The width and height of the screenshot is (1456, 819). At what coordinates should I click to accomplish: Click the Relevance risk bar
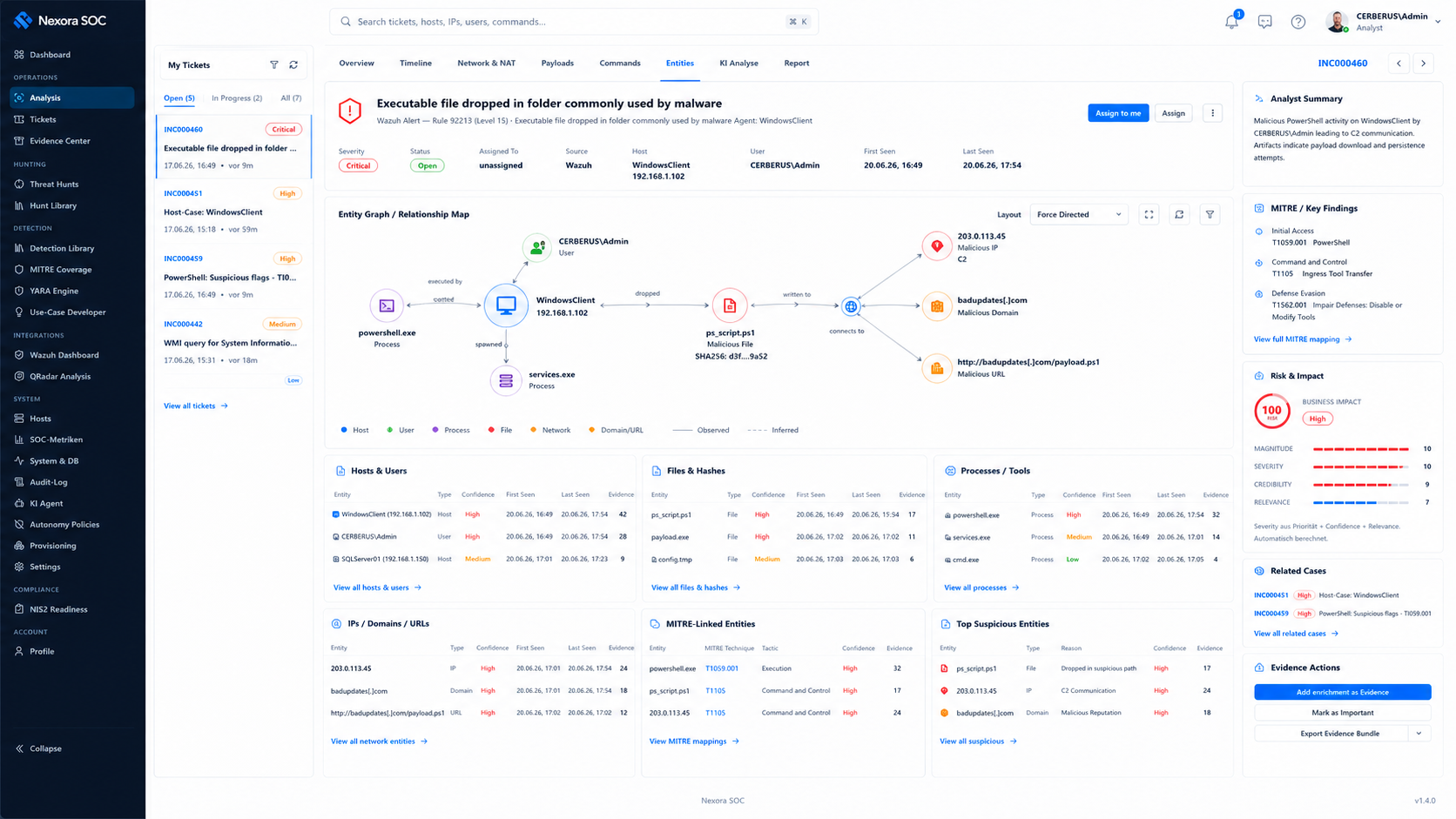tap(1361, 503)
